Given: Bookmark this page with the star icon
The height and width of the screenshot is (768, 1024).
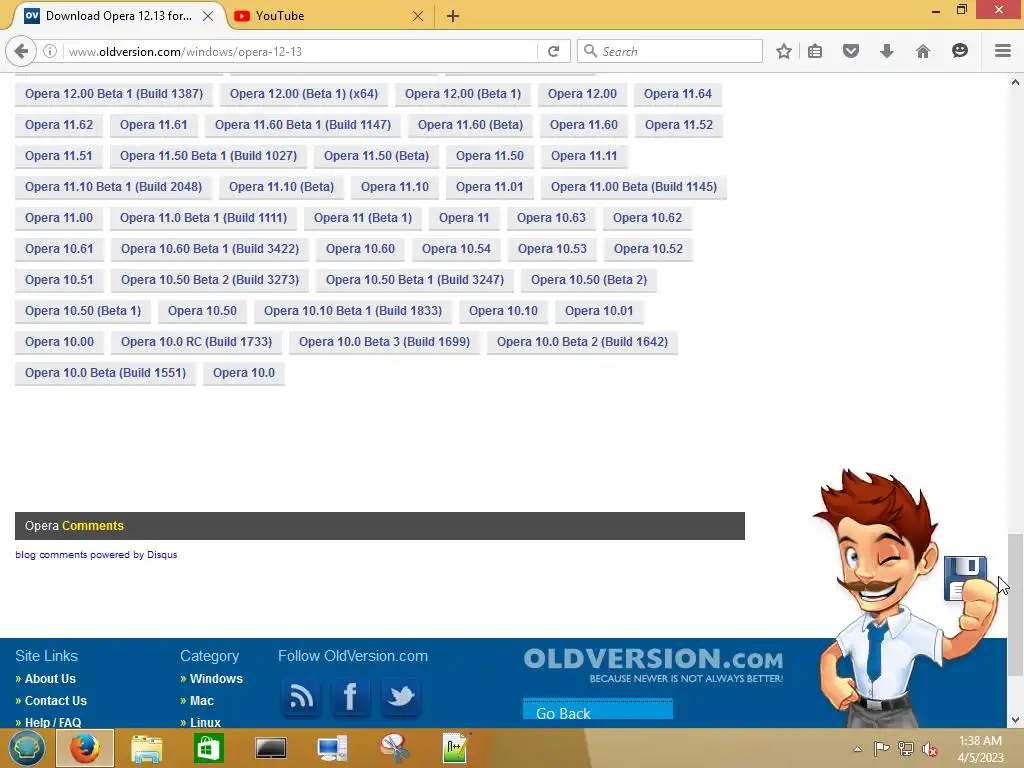Looking at the screenshot, I should [784, 51].
